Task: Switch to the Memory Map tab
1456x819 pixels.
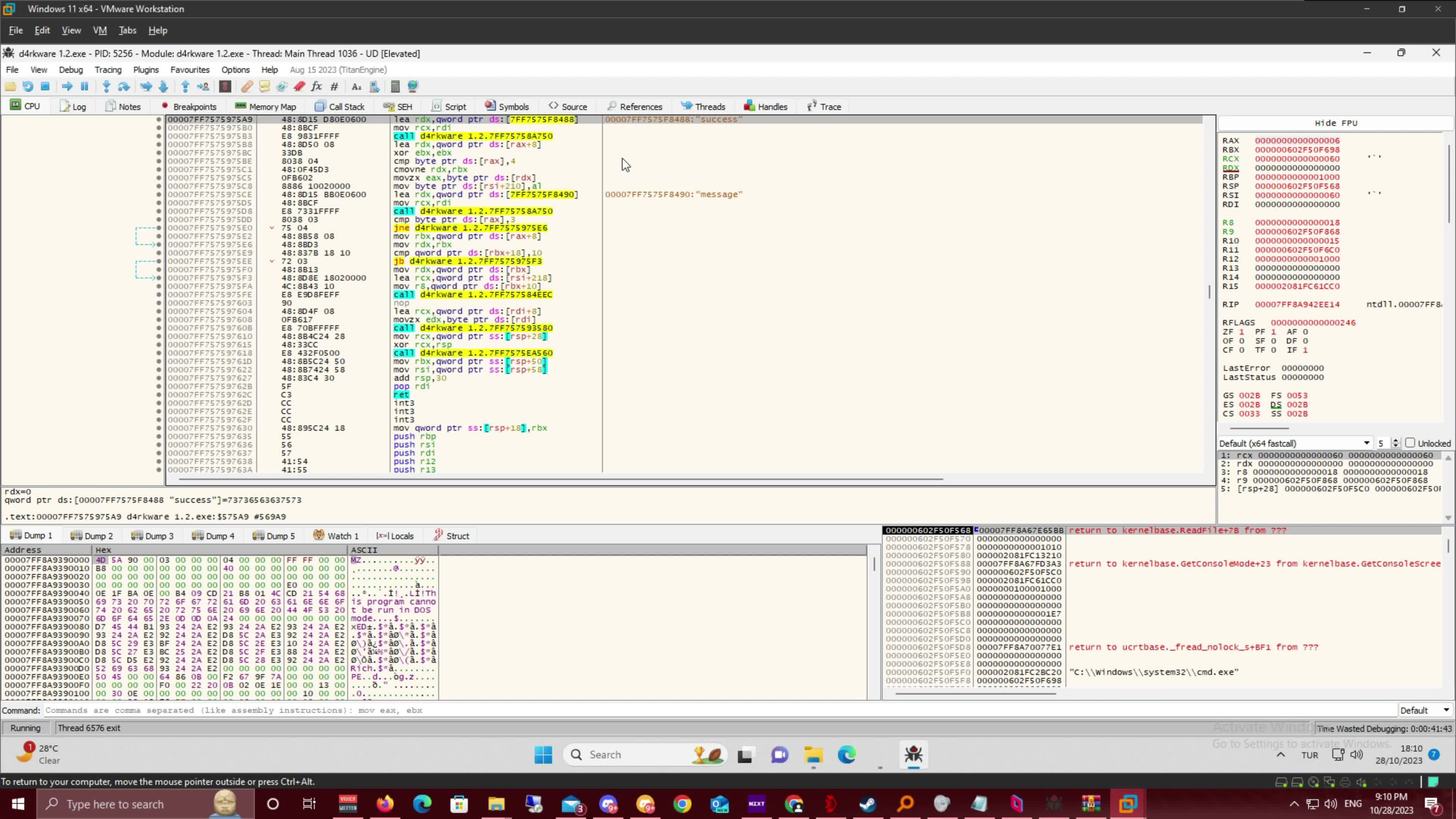Action: (x=266, y=106)
